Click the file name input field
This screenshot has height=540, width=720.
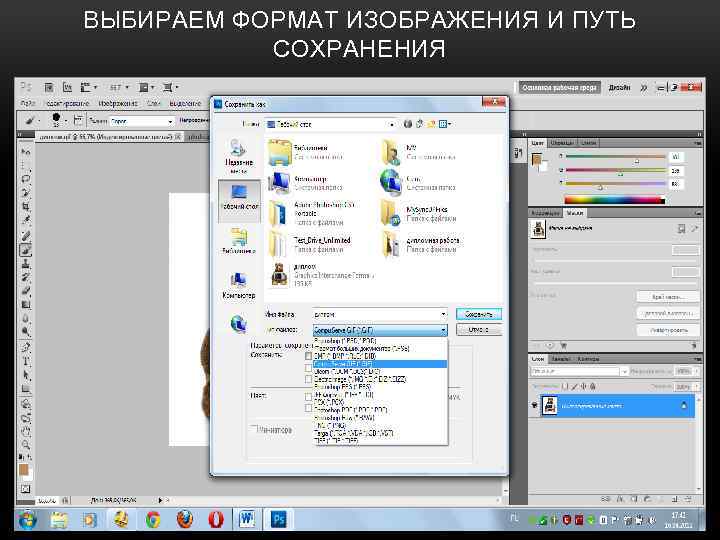point(380,315)
